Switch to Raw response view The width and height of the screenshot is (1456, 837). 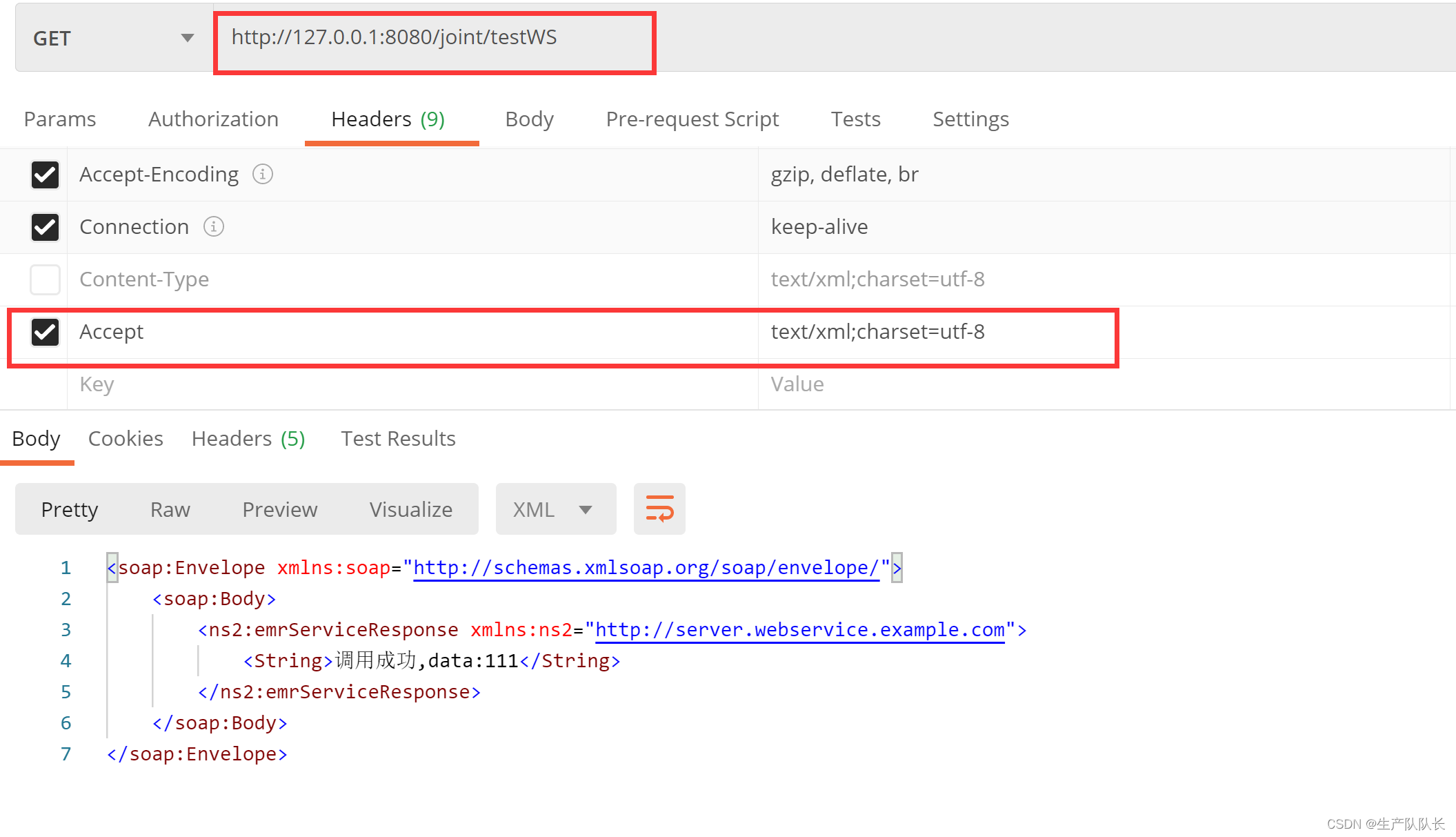coord(169,509)
